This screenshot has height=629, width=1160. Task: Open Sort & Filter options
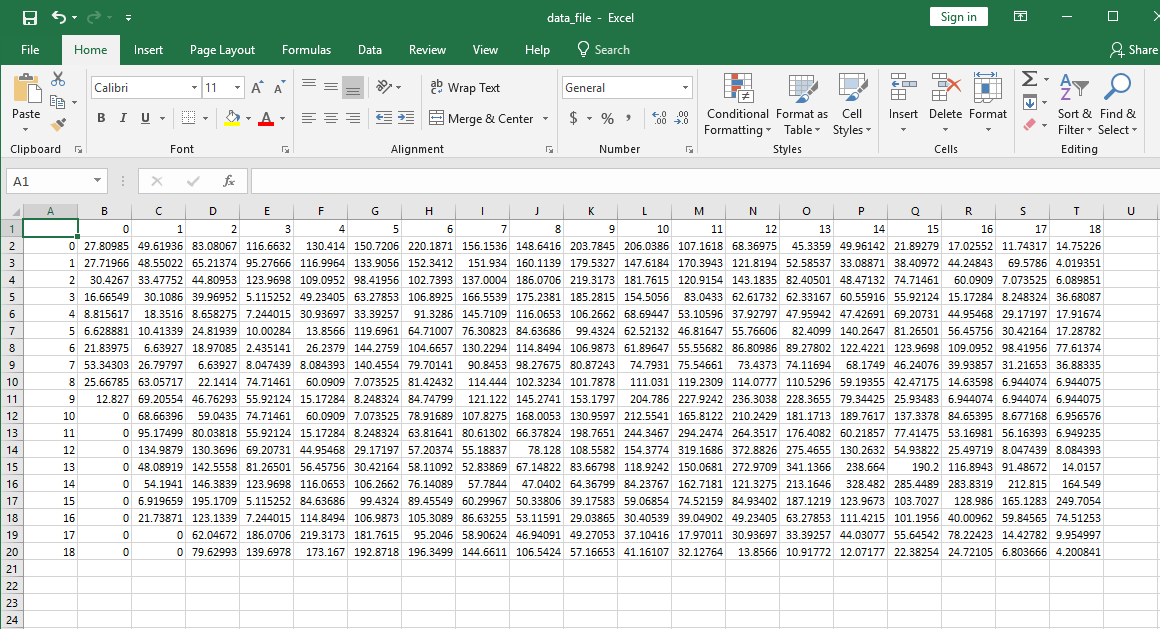click(1075, 104)
